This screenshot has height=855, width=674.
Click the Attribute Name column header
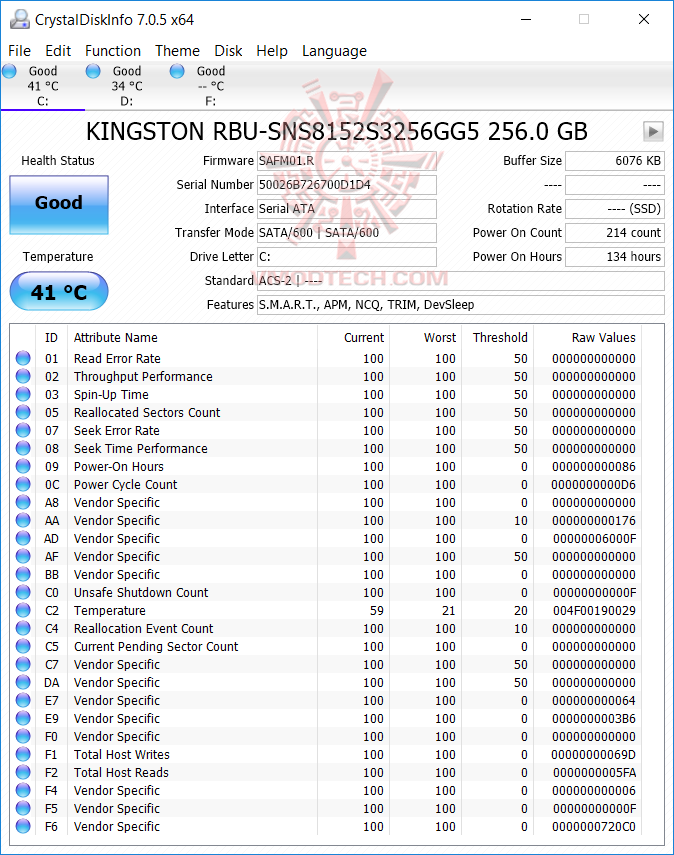point(116,338)
